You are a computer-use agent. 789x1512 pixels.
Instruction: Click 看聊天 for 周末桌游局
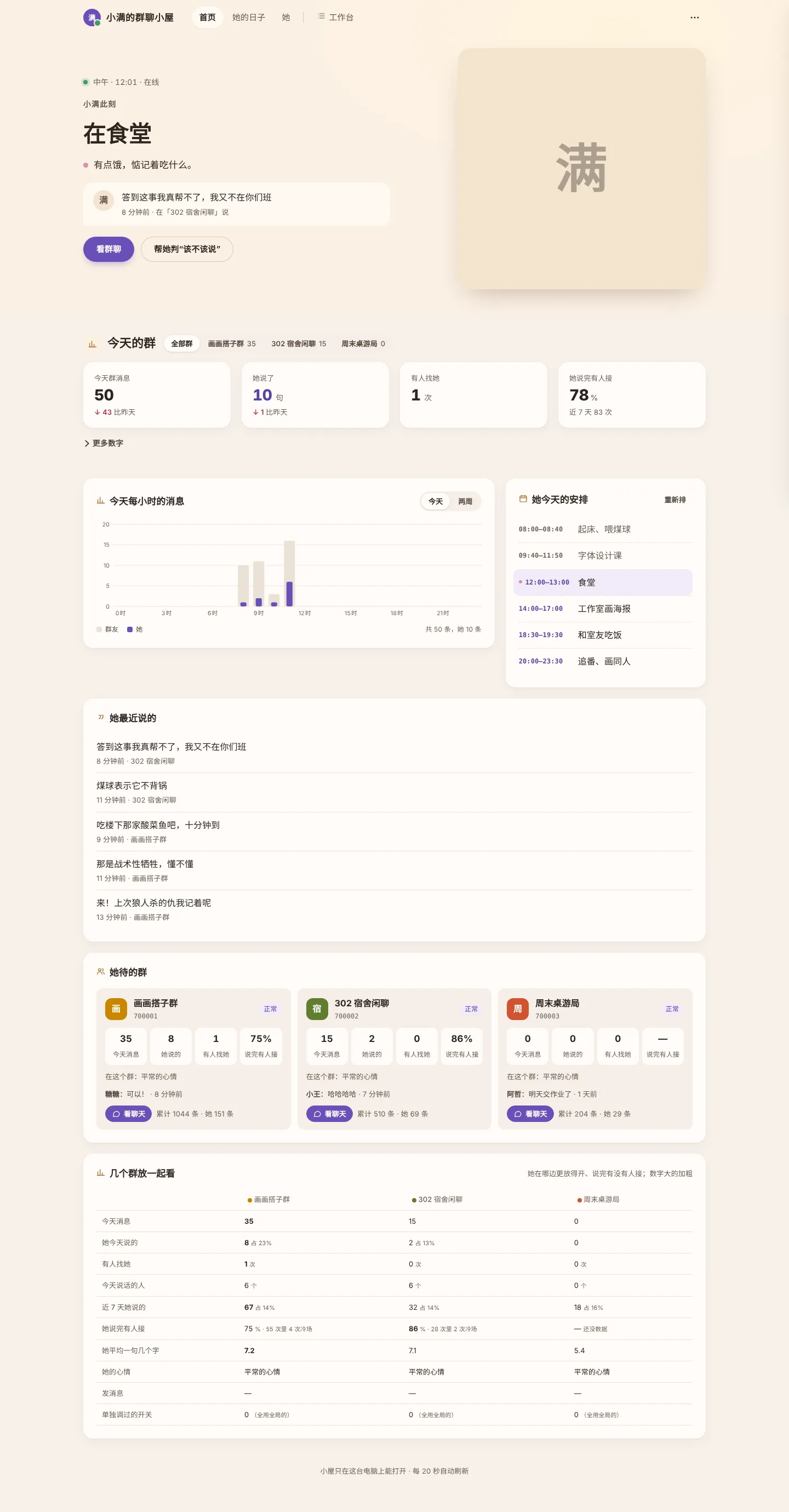530,1113
